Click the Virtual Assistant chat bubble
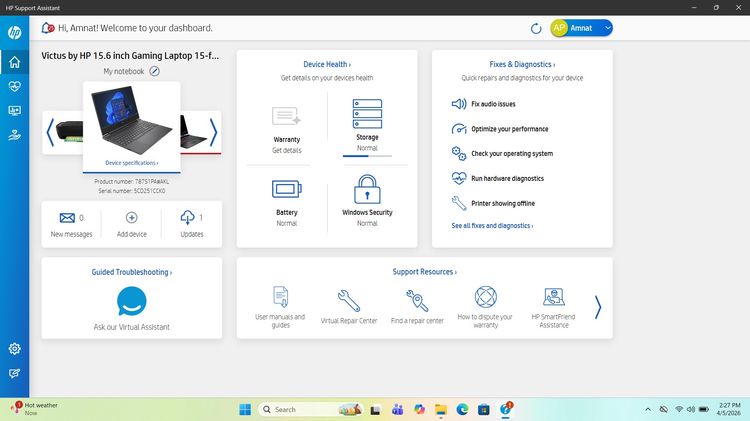The width and height of the screenshot is (750, 421). [132, 301]
